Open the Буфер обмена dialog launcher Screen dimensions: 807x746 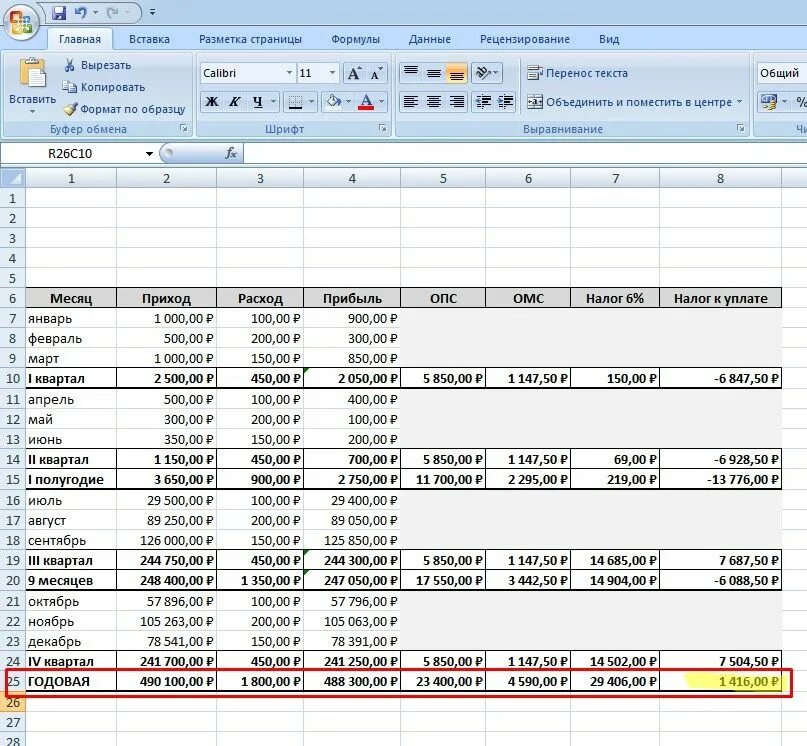(184, 128)
